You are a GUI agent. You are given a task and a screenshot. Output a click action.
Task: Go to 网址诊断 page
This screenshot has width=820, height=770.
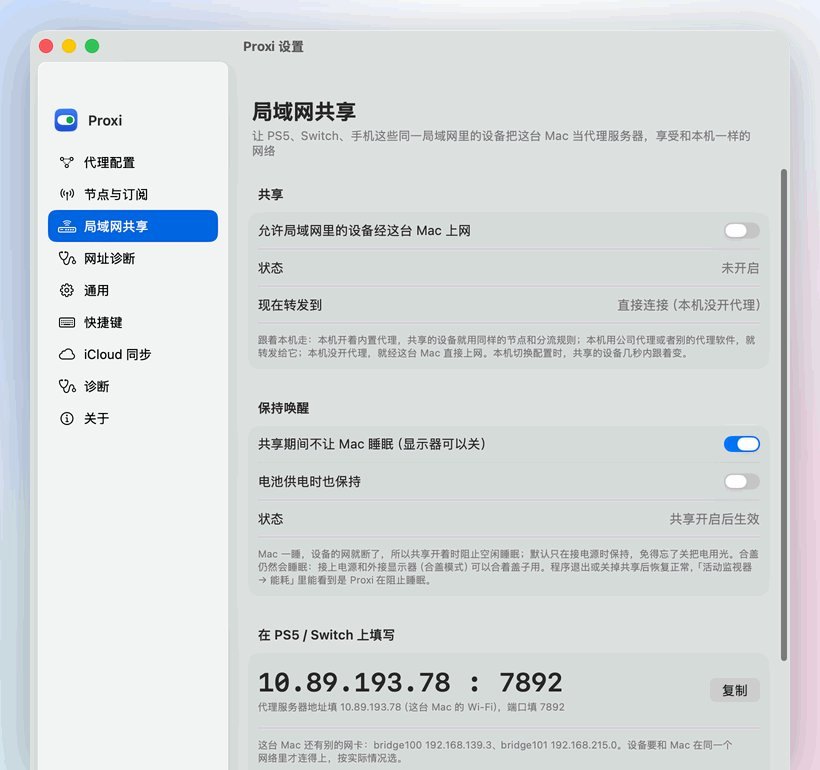tap(133, 258)
